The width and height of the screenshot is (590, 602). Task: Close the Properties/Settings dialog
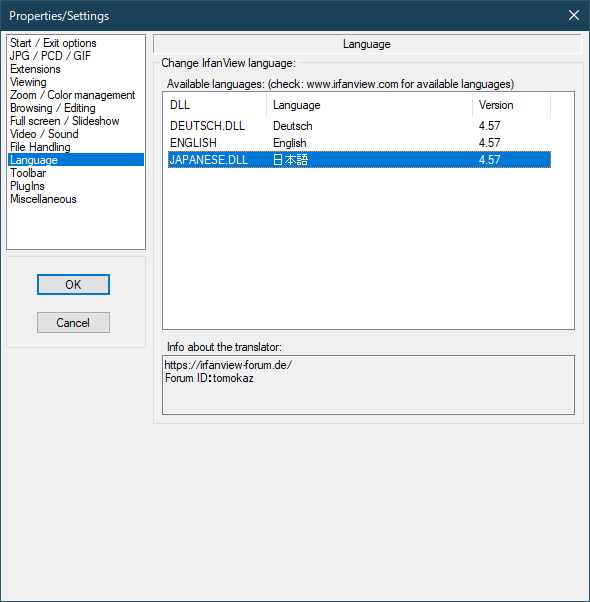[574, 15]
